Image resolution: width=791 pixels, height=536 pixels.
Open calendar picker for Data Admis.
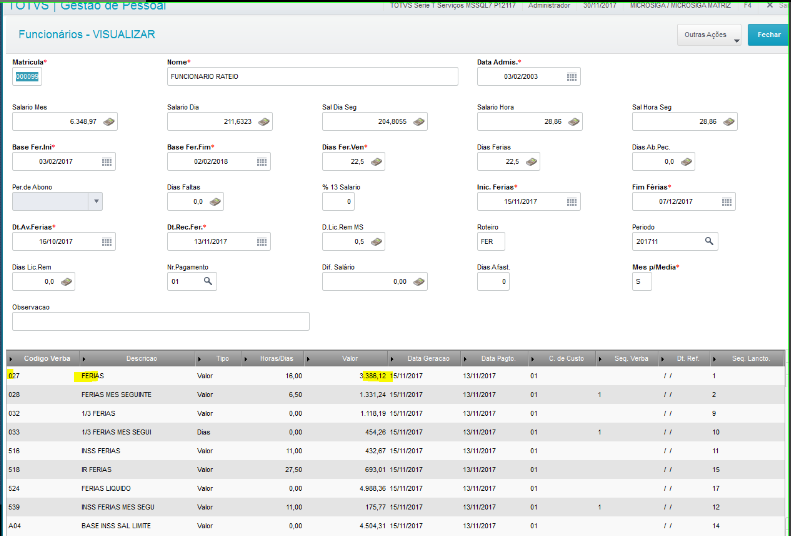tap(571, 77)
